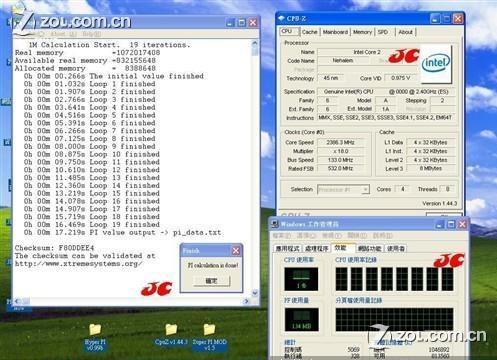Confirm the PI calculation done dialog
This screenshot has width=497, height=360.
coord(212,281)
